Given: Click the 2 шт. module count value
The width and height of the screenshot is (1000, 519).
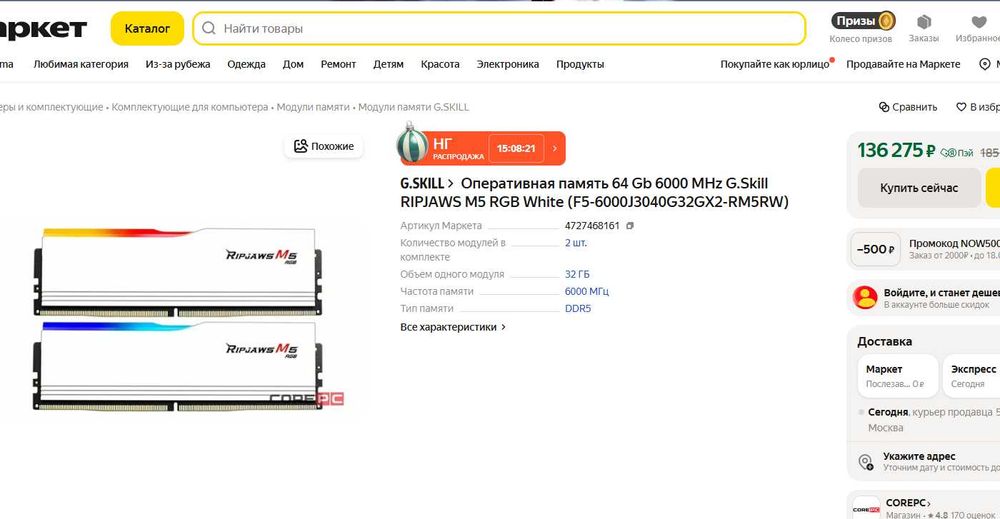Looking at the screenshot, I should [576, 243].
